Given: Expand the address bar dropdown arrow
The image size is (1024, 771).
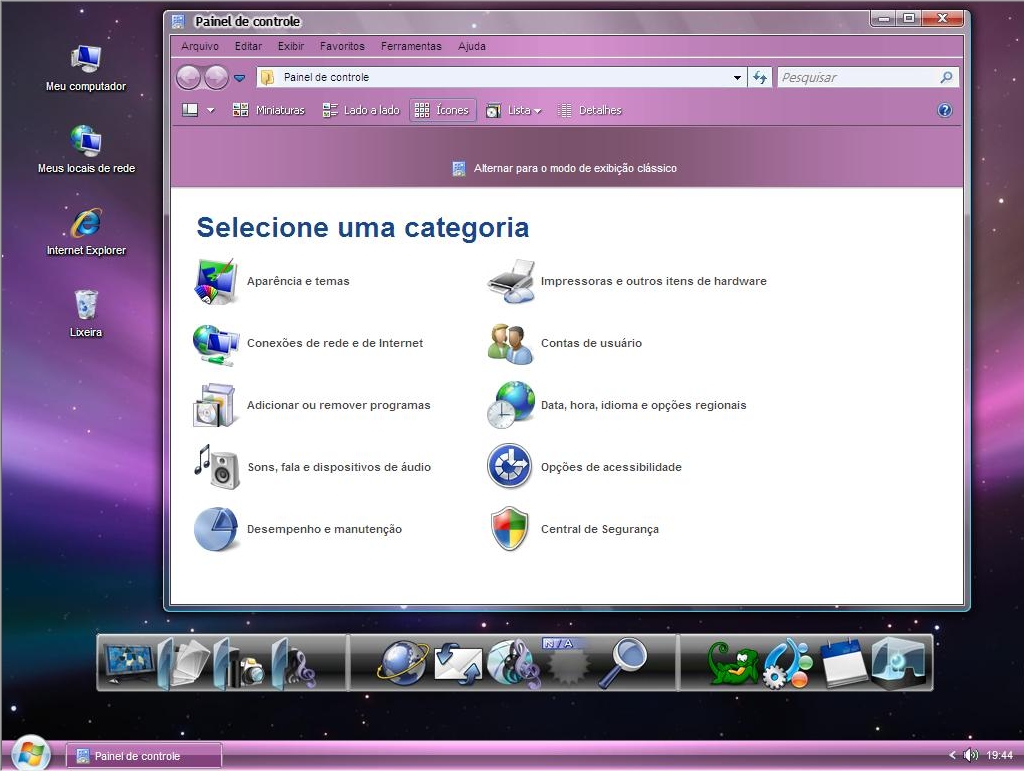Looking at the screenshot, I should 737,78.
